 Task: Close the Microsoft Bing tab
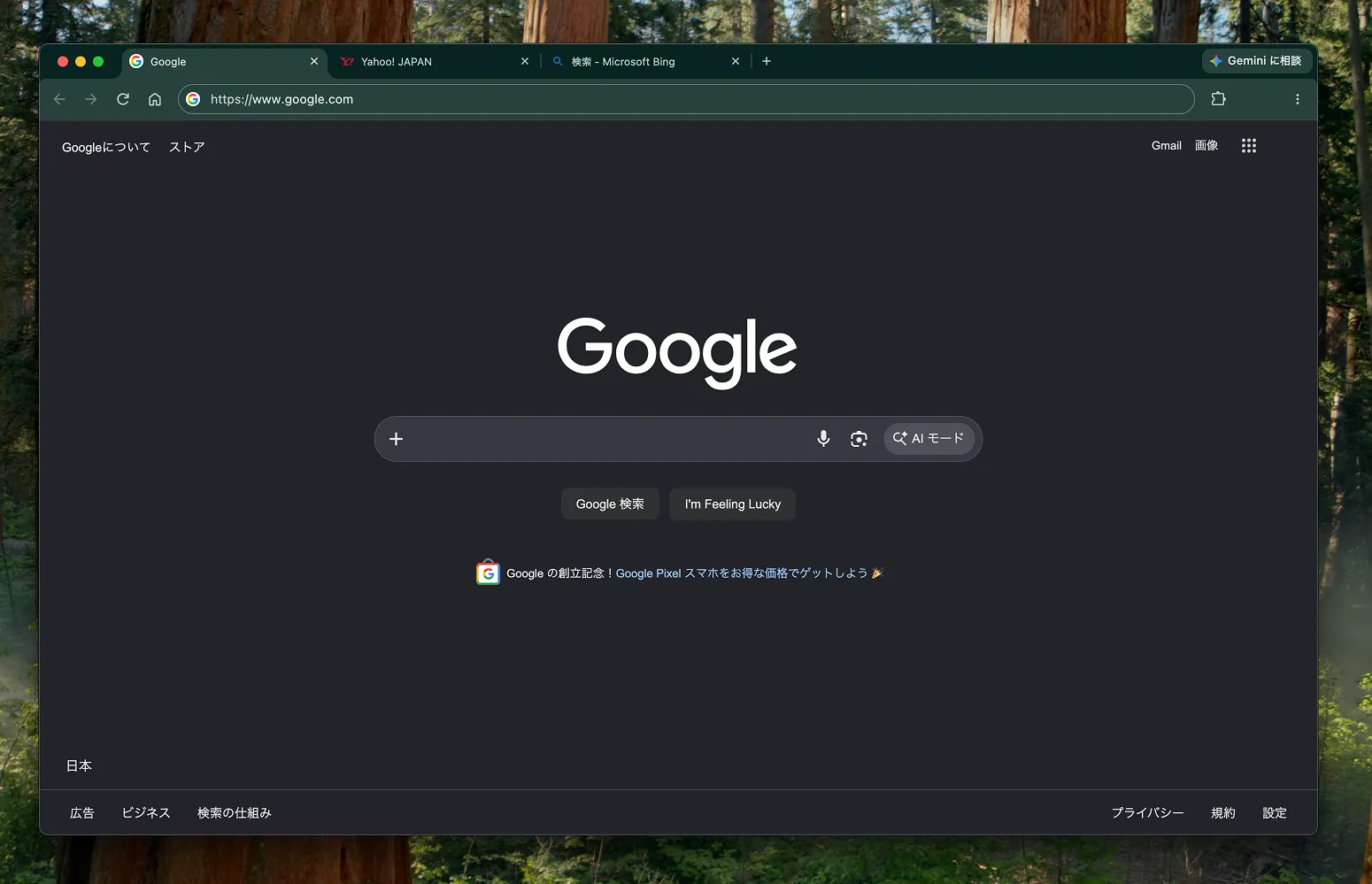[x=736, y=61]
